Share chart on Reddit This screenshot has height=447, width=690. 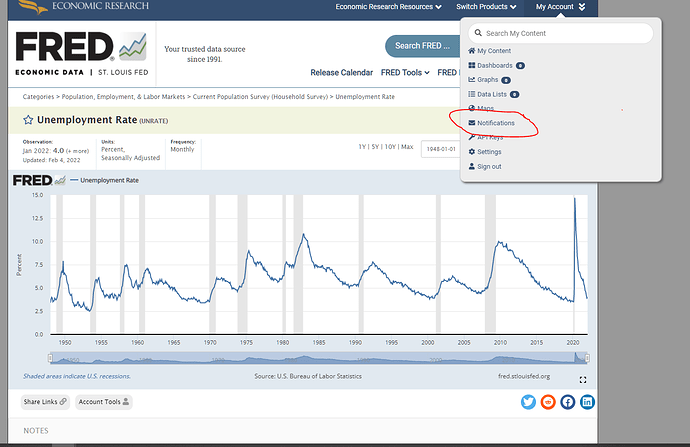click(547, 402)
